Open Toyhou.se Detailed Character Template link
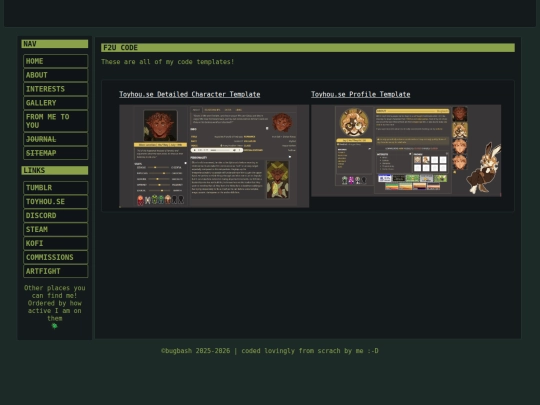The image size is (540, 405). (x=189, y=94)
